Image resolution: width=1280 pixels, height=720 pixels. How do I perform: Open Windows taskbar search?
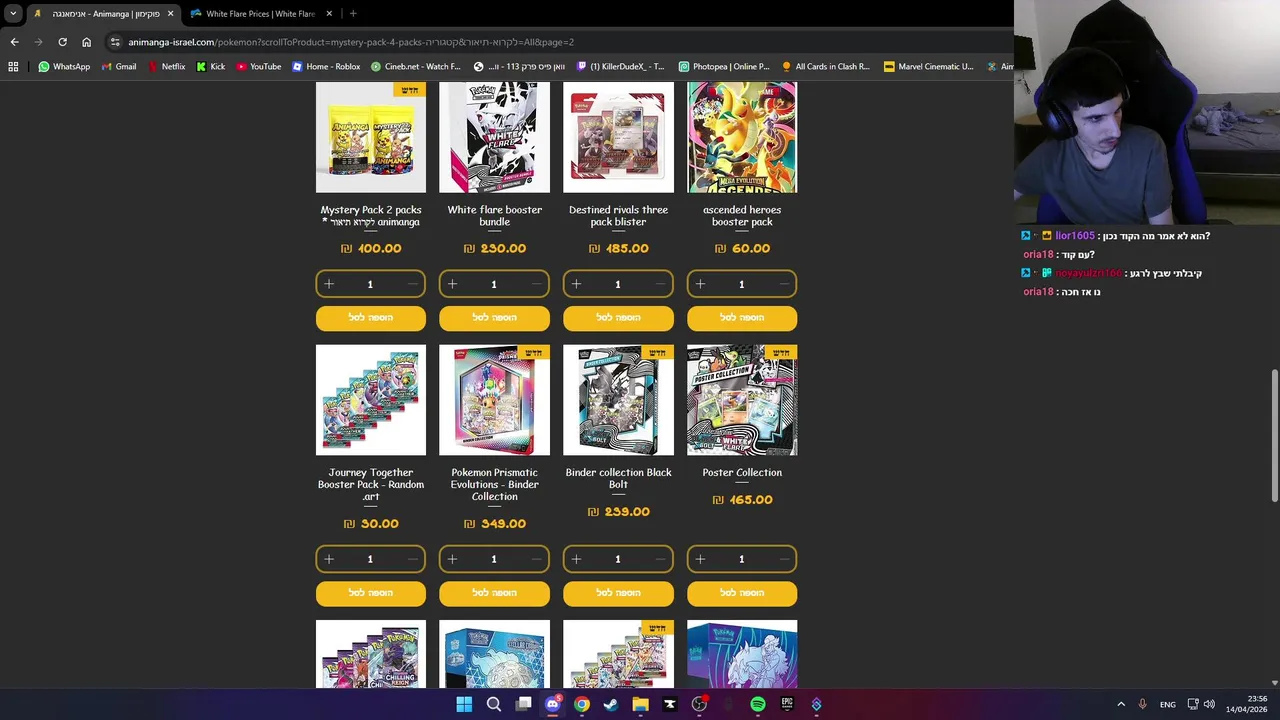(493, 704)
